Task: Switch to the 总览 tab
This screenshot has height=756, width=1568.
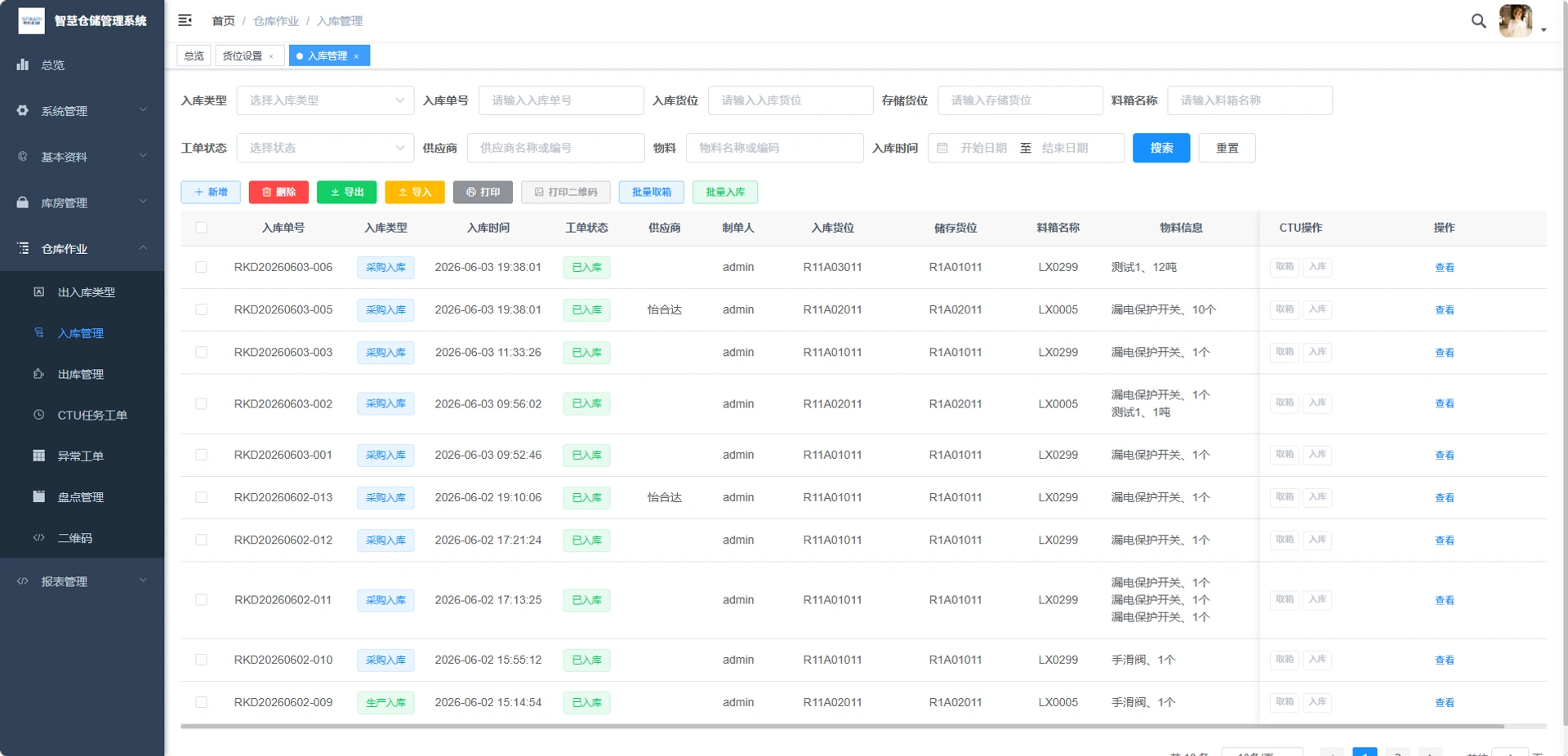Action: 194,56
